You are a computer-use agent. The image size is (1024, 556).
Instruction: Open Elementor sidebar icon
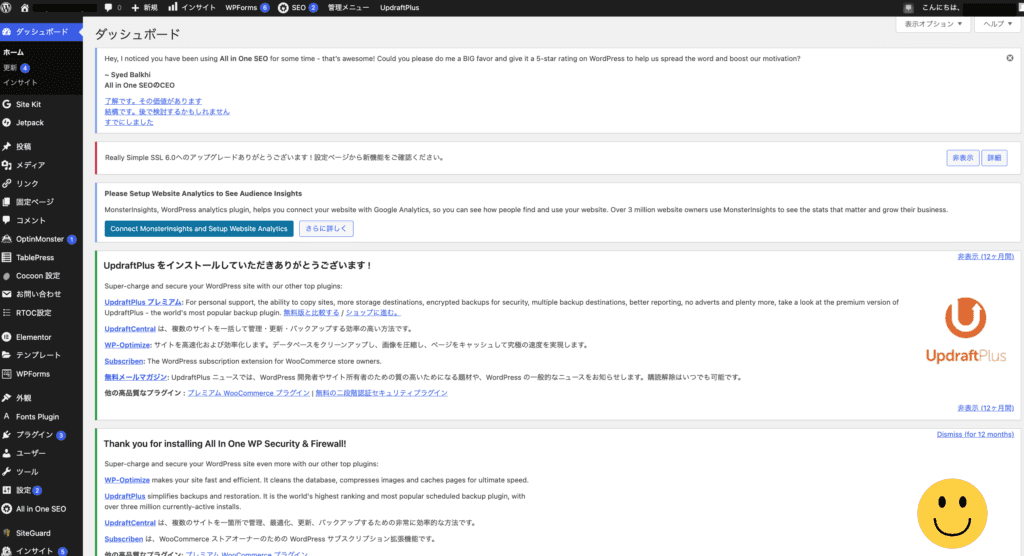point(7,336)
